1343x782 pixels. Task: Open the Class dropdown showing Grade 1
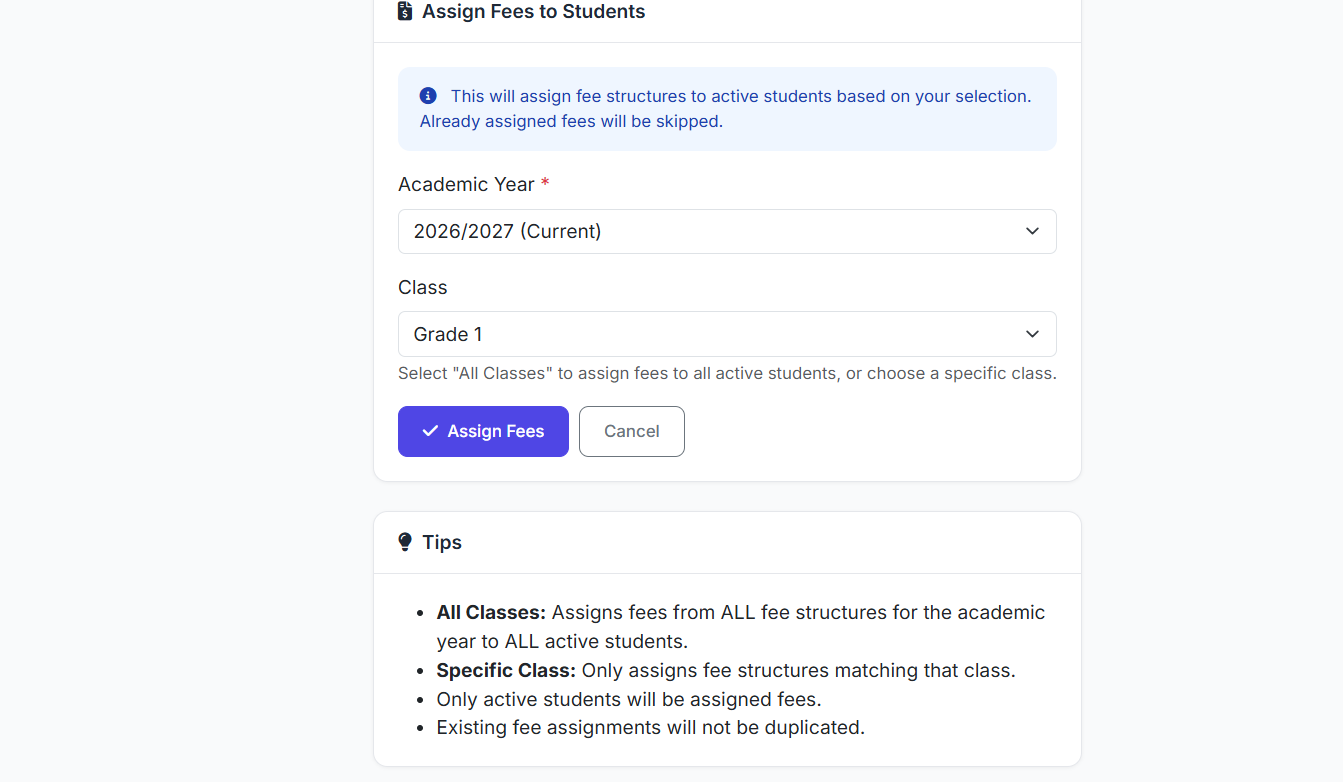coord(727,334)
